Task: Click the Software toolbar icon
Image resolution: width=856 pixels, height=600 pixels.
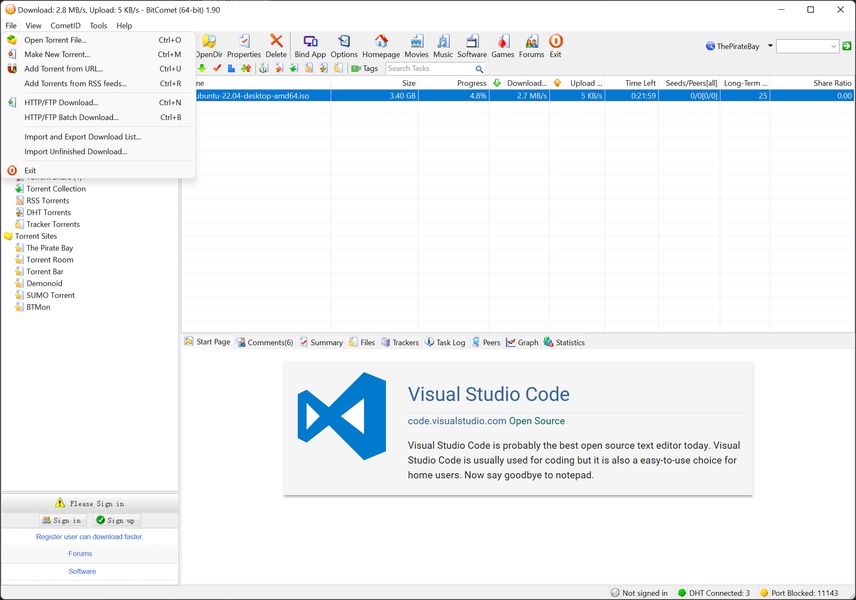Action: point(472,45)
